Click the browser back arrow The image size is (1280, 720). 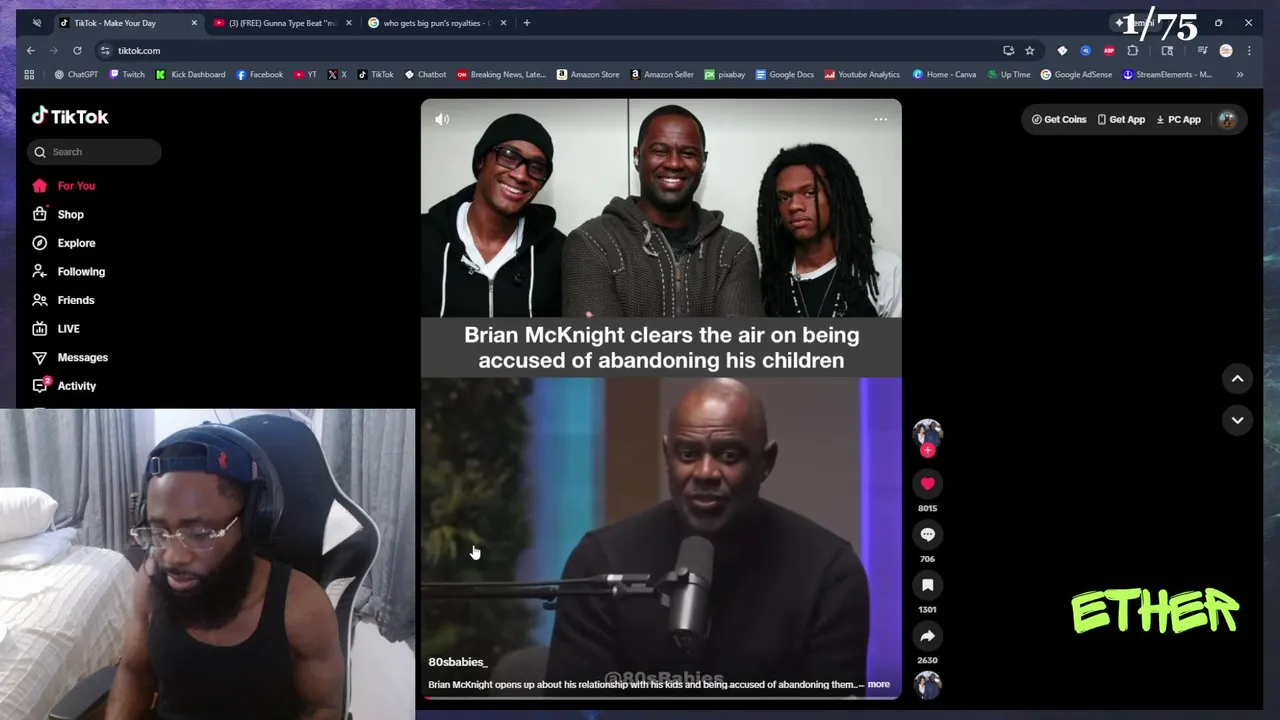tap(30, 51)
